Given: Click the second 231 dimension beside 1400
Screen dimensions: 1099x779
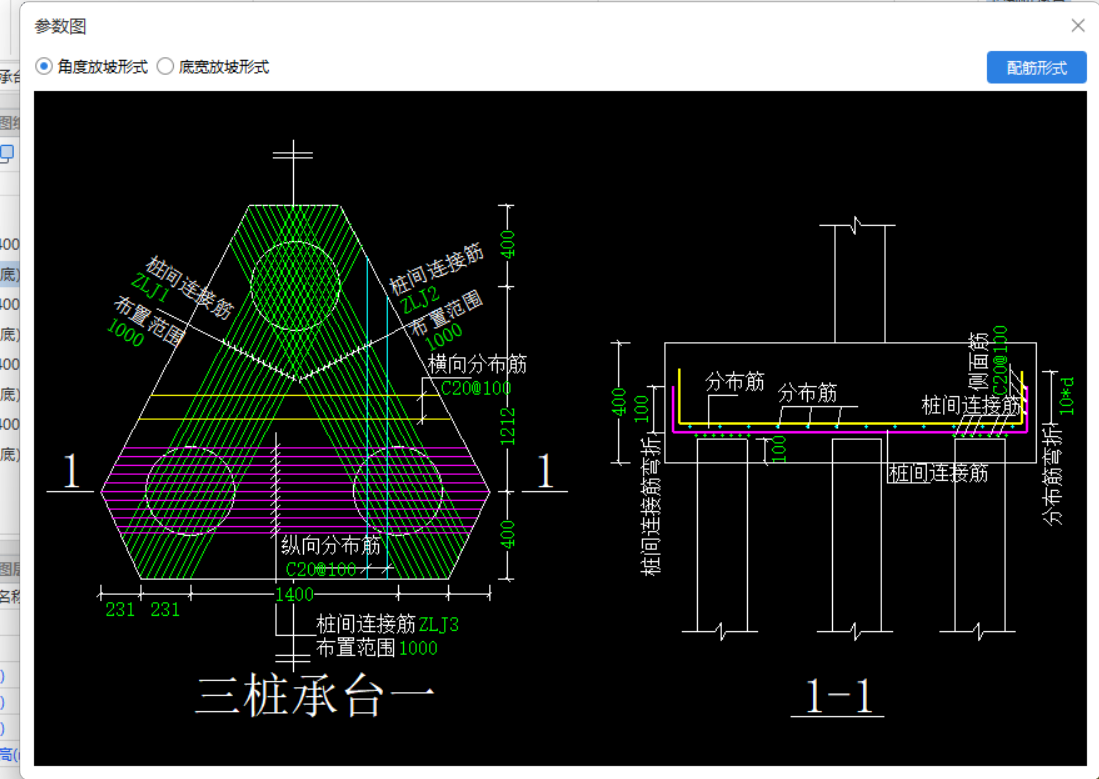Looking at the screenshot, I should pos(165,610).
